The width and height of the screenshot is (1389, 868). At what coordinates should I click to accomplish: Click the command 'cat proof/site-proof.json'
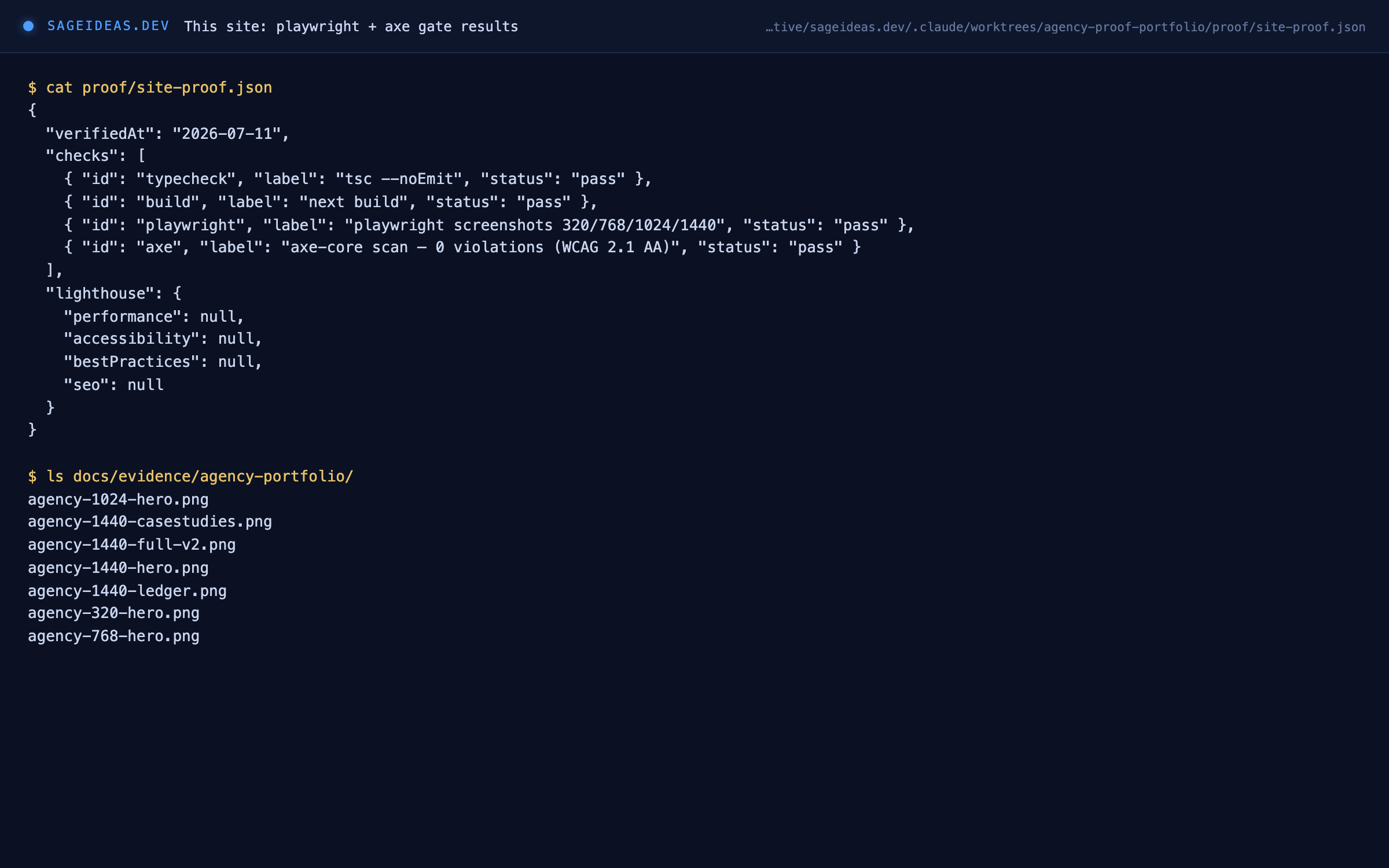click(159, 87)
